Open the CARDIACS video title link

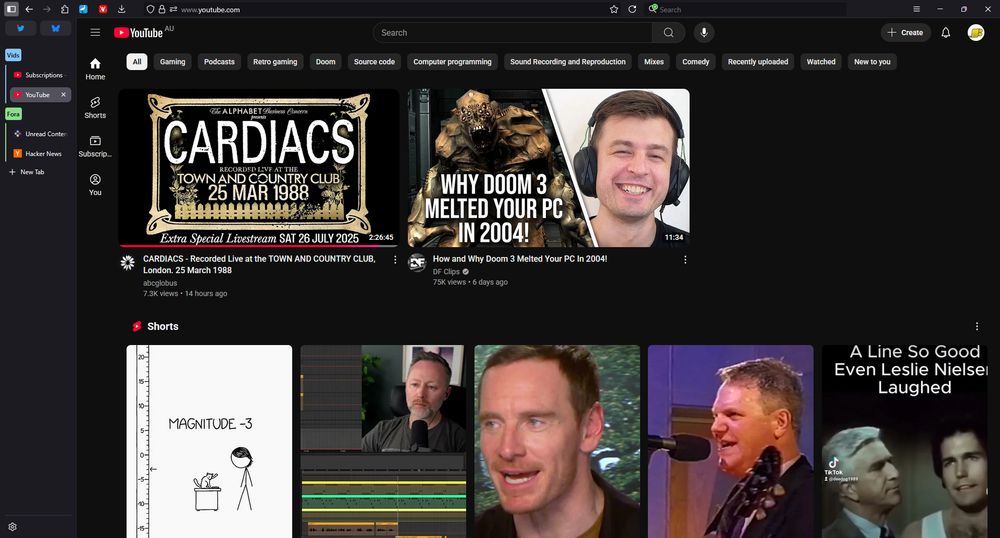[259, 265]
